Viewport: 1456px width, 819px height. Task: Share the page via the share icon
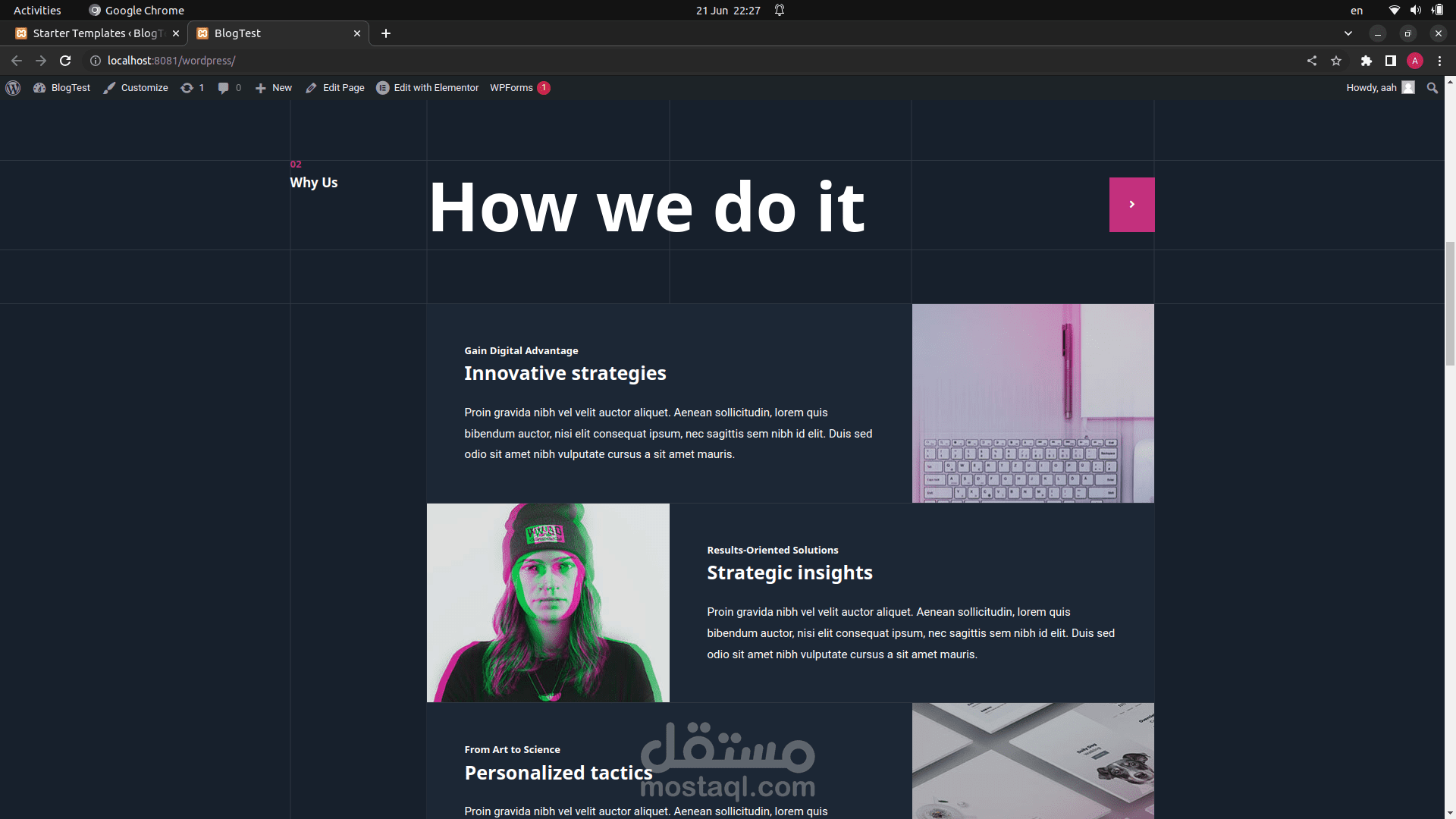pyautogui.click(x=1312, y=61)
